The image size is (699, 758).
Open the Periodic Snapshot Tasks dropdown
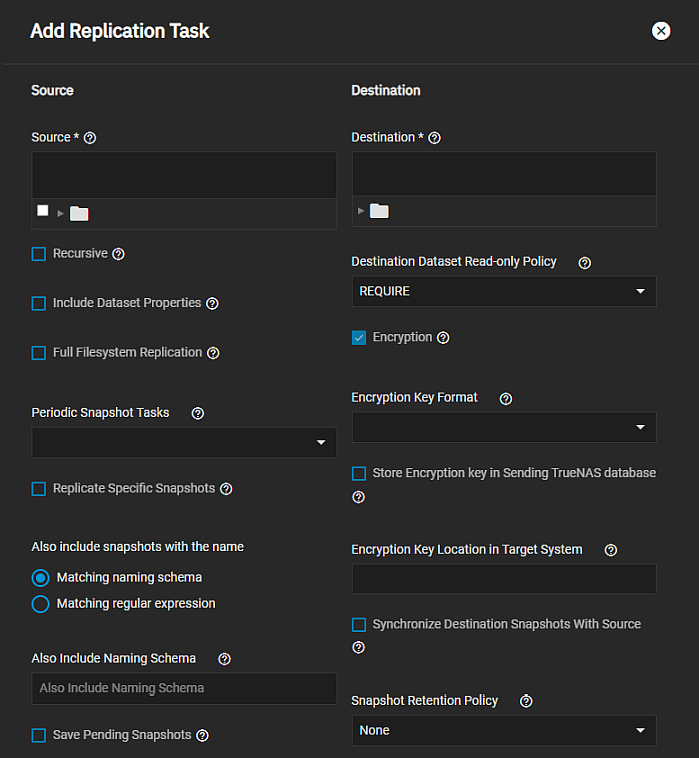(184, 442)
